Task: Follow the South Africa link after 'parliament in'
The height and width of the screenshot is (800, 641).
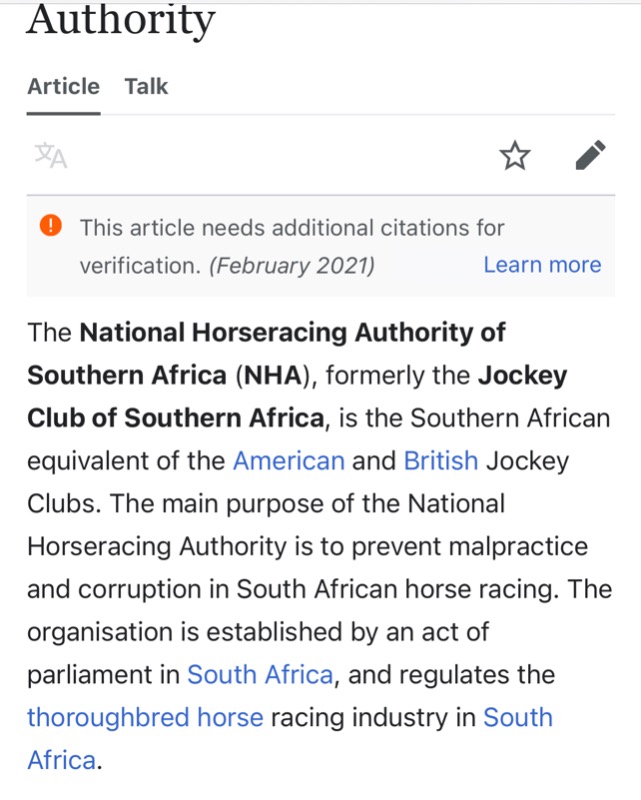Action: click(260, 675)
